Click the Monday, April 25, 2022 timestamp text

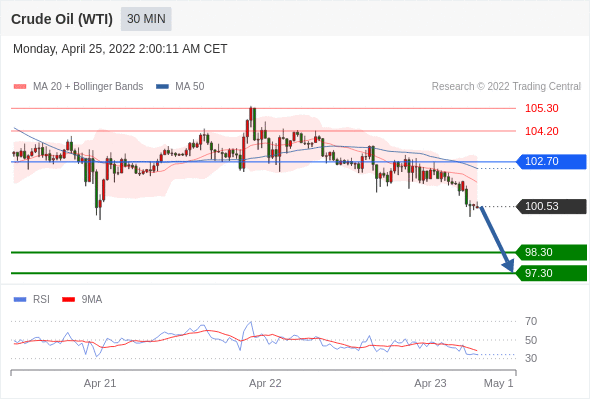click(x=120, y=49)
